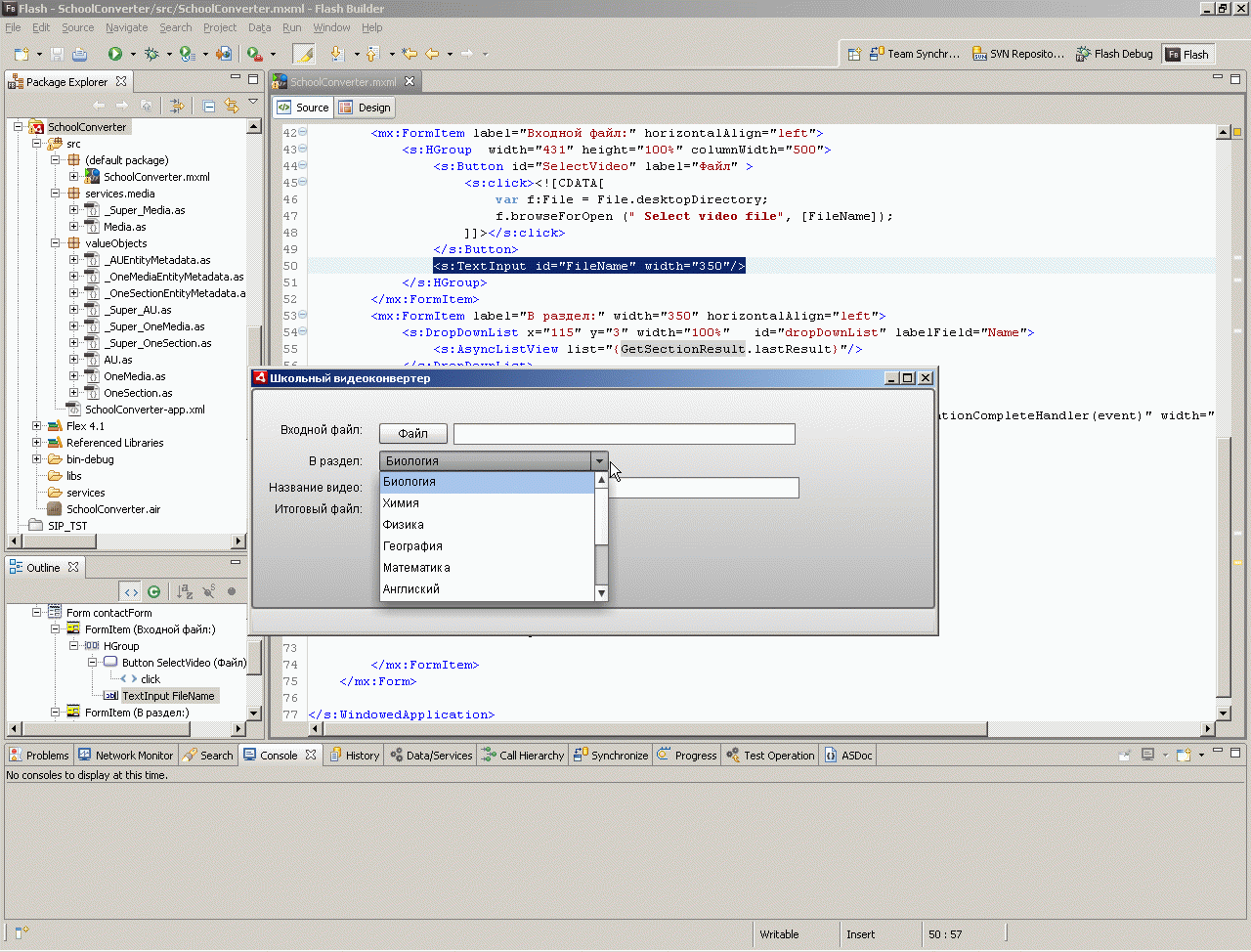Viewport: 1251px width, 952px height.
Task: Click the green Run button in toolbar
Action: click(115, 54)
